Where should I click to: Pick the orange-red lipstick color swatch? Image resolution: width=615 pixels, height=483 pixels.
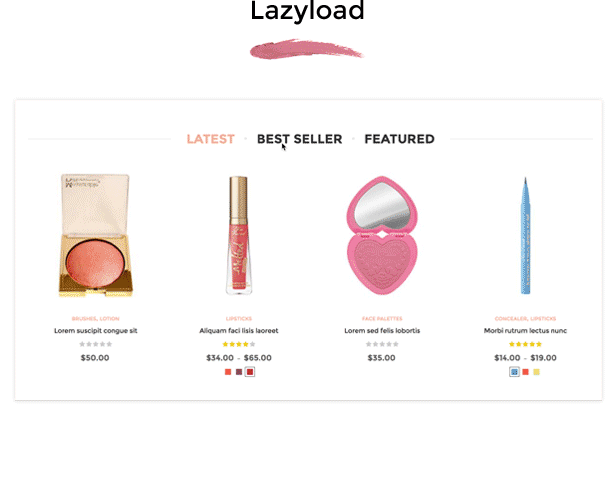coord(228,372)
